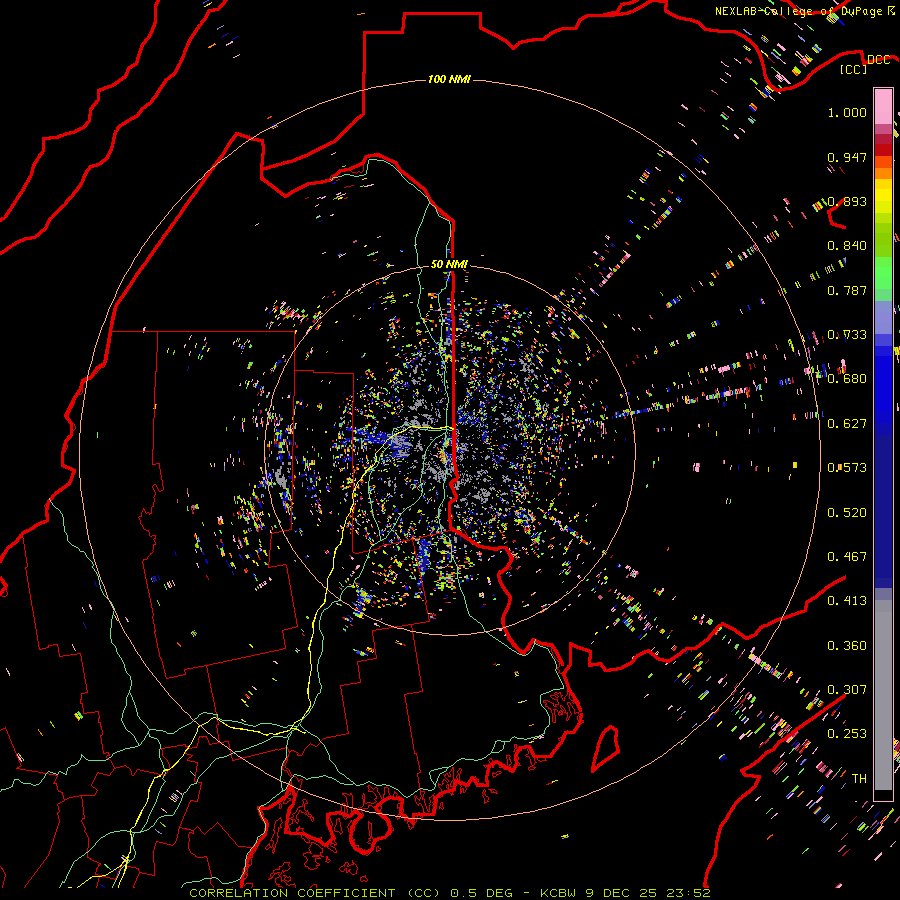Click the 0.360 scale value
Image resolution: width=900 pixels, height=900 pixels.
click(847, 646)
